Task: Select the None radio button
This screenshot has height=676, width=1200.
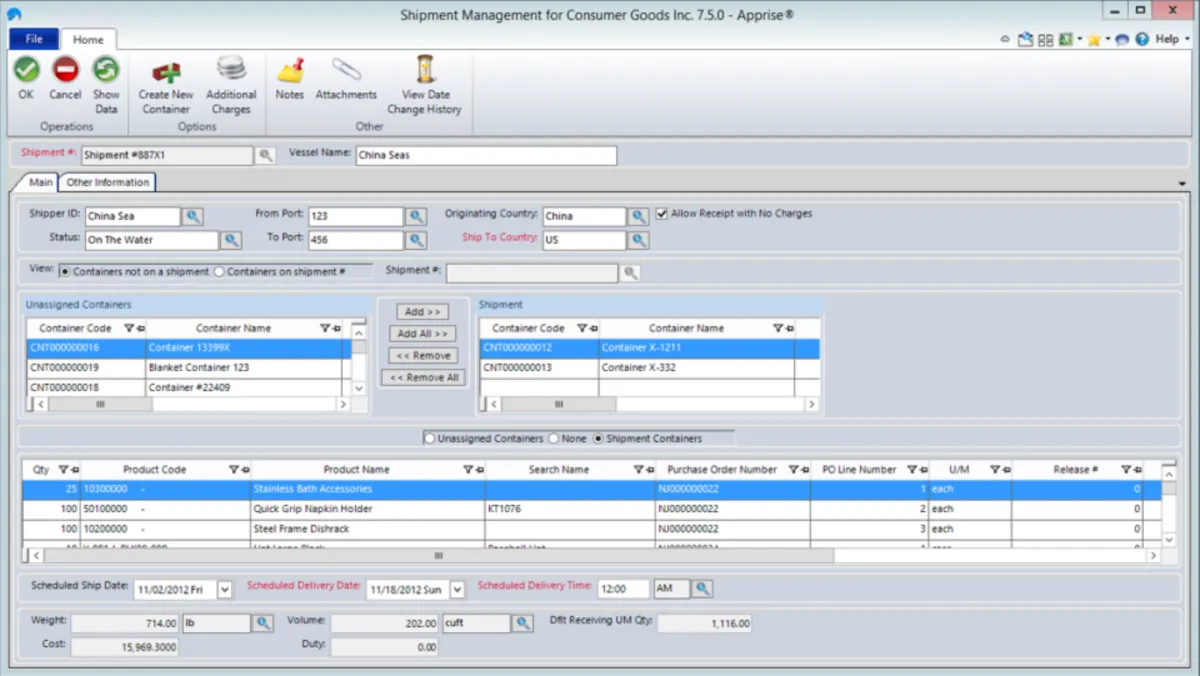Action: (553, 439)
